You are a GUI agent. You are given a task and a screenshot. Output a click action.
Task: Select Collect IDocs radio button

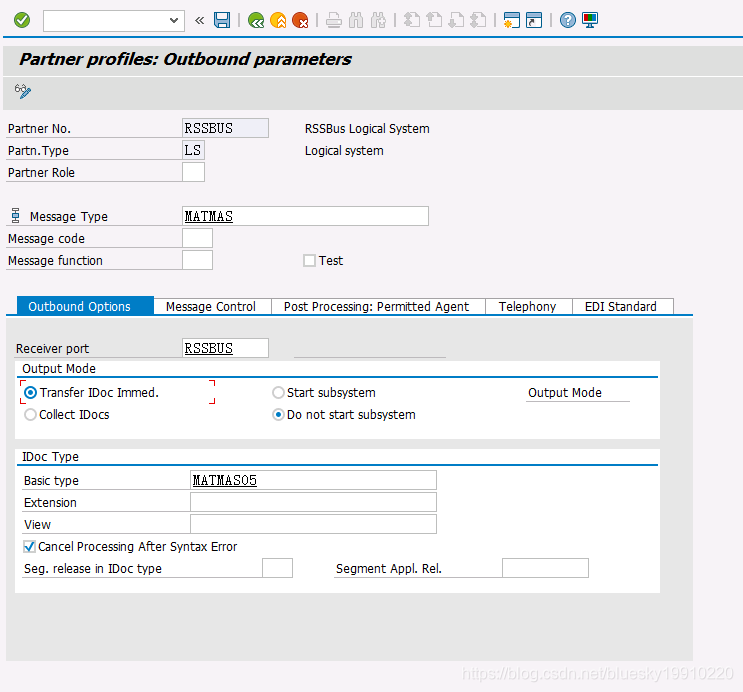pos(30,415)
